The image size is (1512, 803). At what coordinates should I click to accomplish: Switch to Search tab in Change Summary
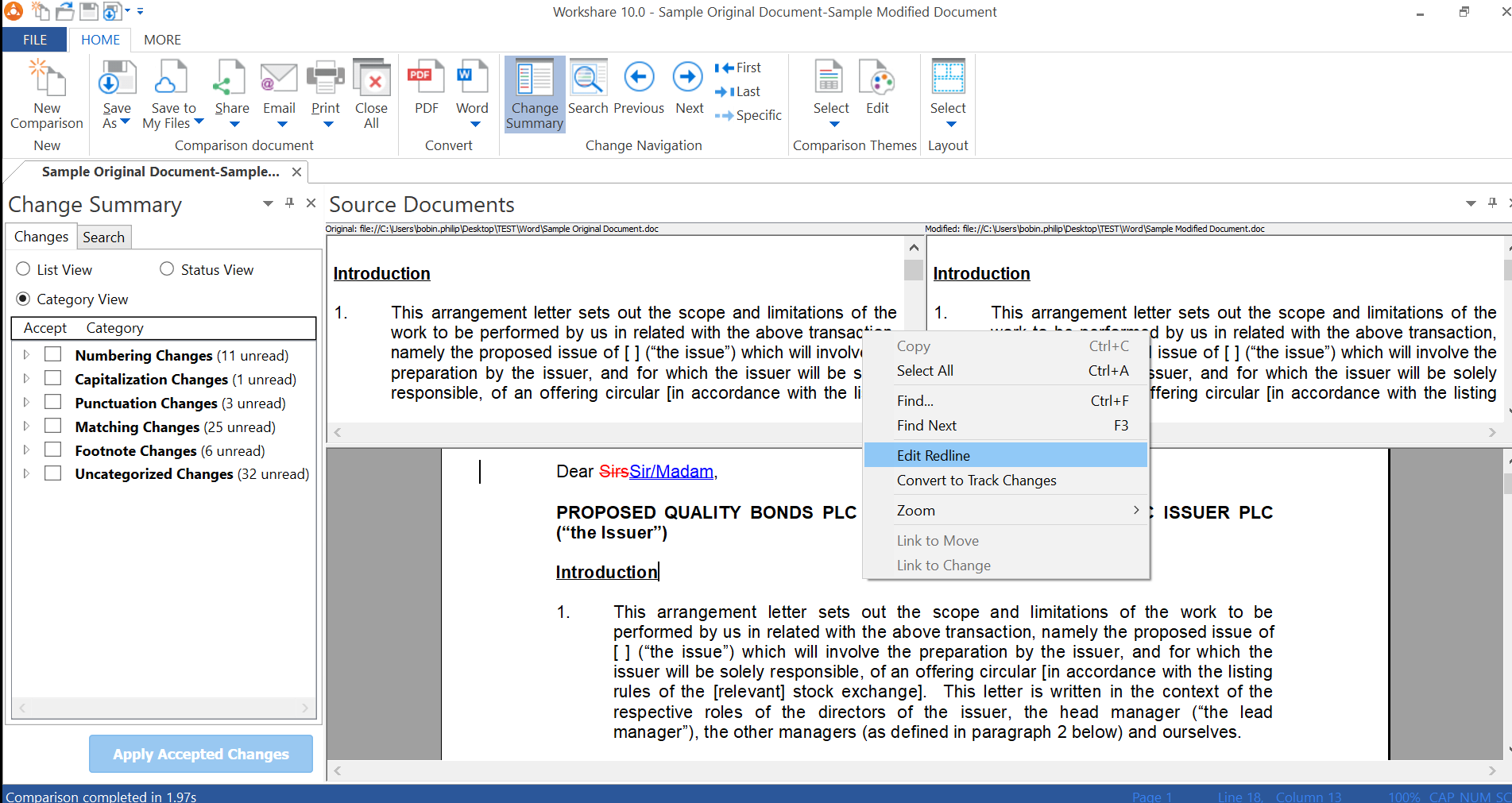103,237
